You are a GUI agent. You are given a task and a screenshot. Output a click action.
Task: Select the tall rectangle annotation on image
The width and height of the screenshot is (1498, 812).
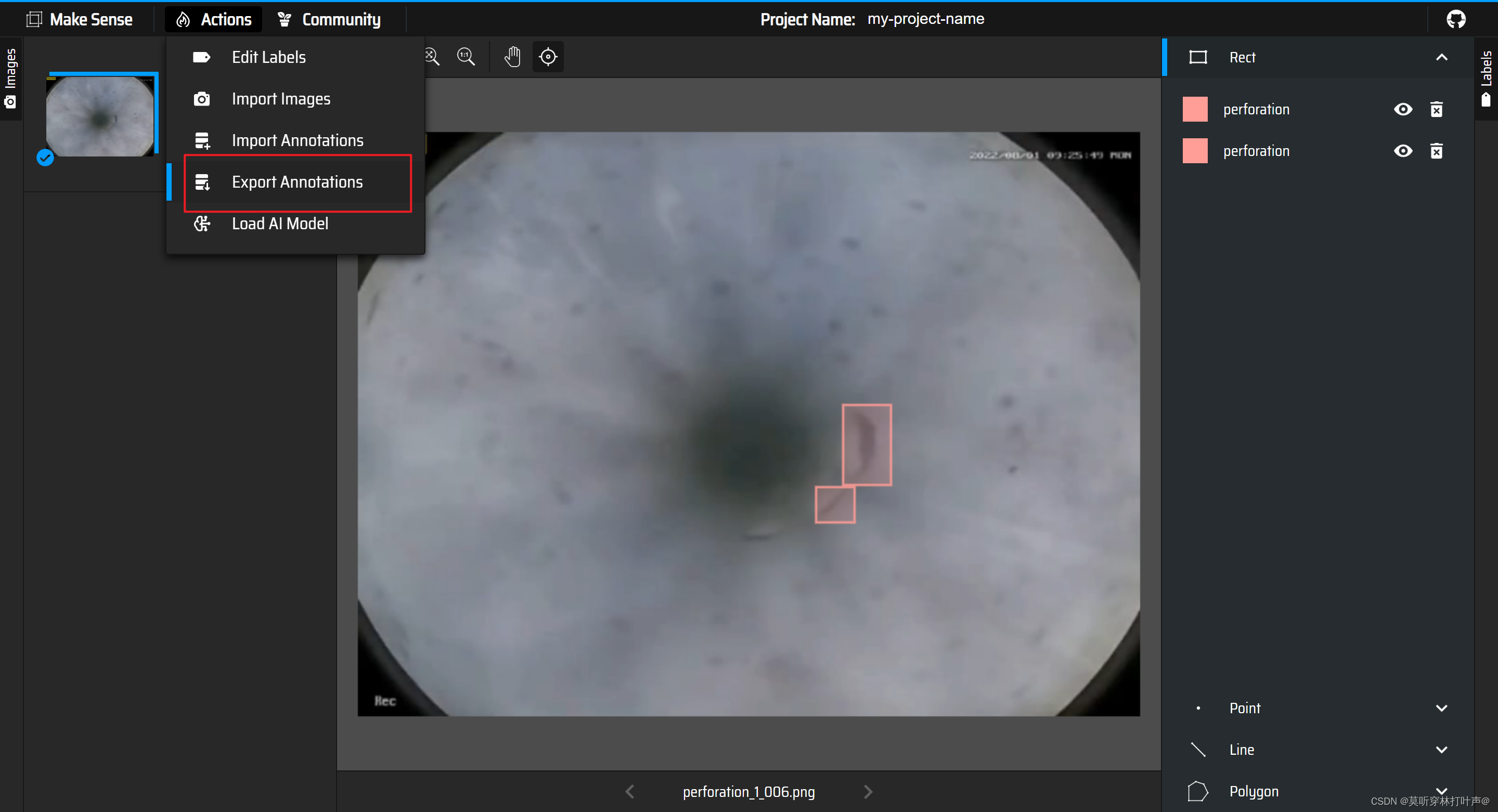[x=867, y=444]
